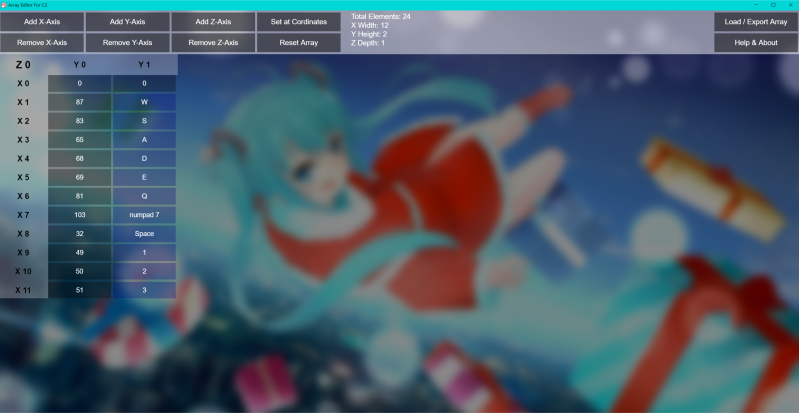The width and height of the screenshot is (799, 413).
Task: Click the Z 0 layer label
Action: (x=23, y=65)
